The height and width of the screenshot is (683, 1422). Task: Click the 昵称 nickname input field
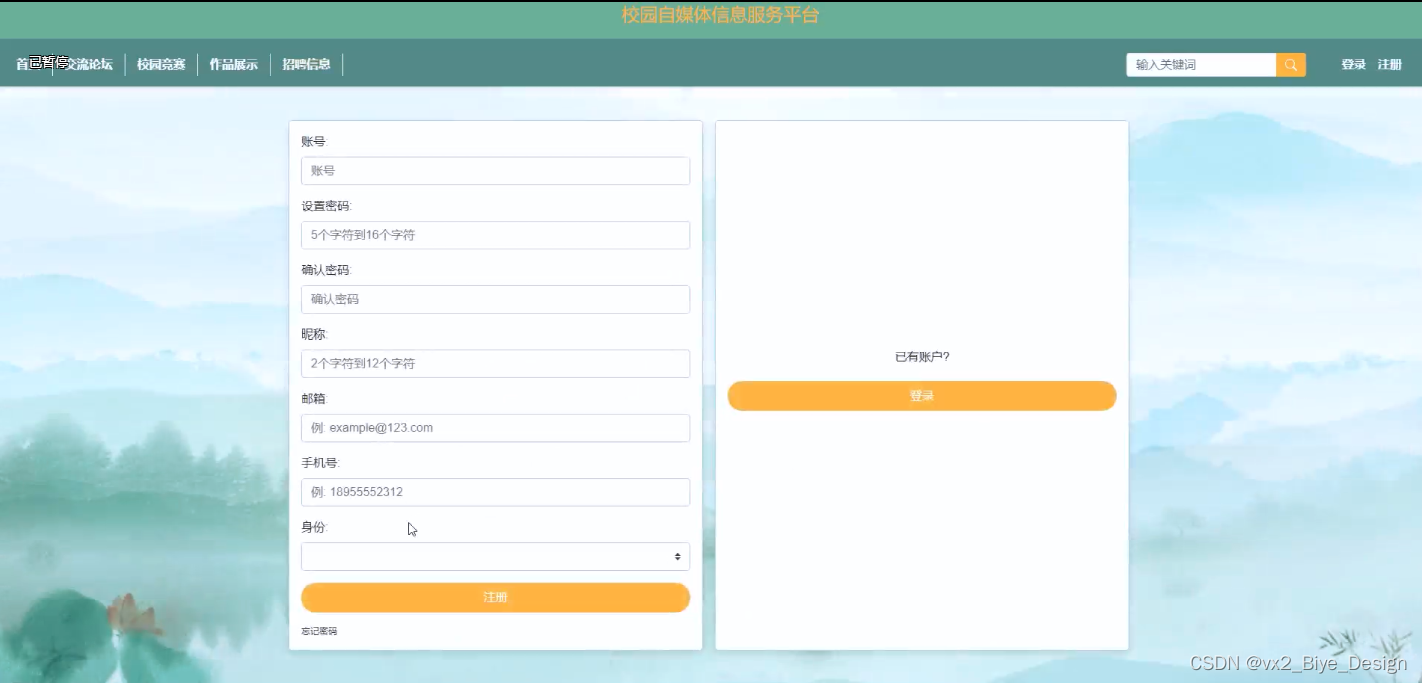495,363
